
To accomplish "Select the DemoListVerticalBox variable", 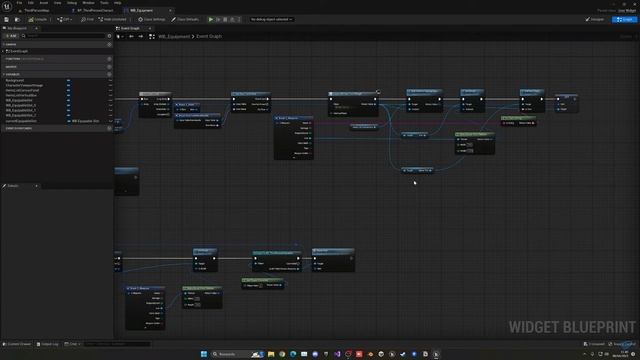I will click(x=21, y=95).
